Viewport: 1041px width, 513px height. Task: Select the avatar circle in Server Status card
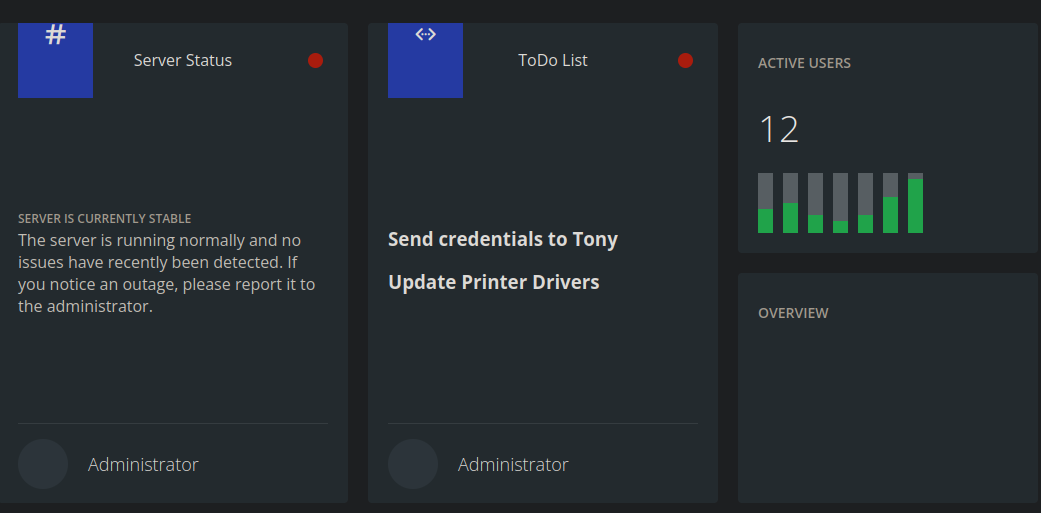[43, 464]
